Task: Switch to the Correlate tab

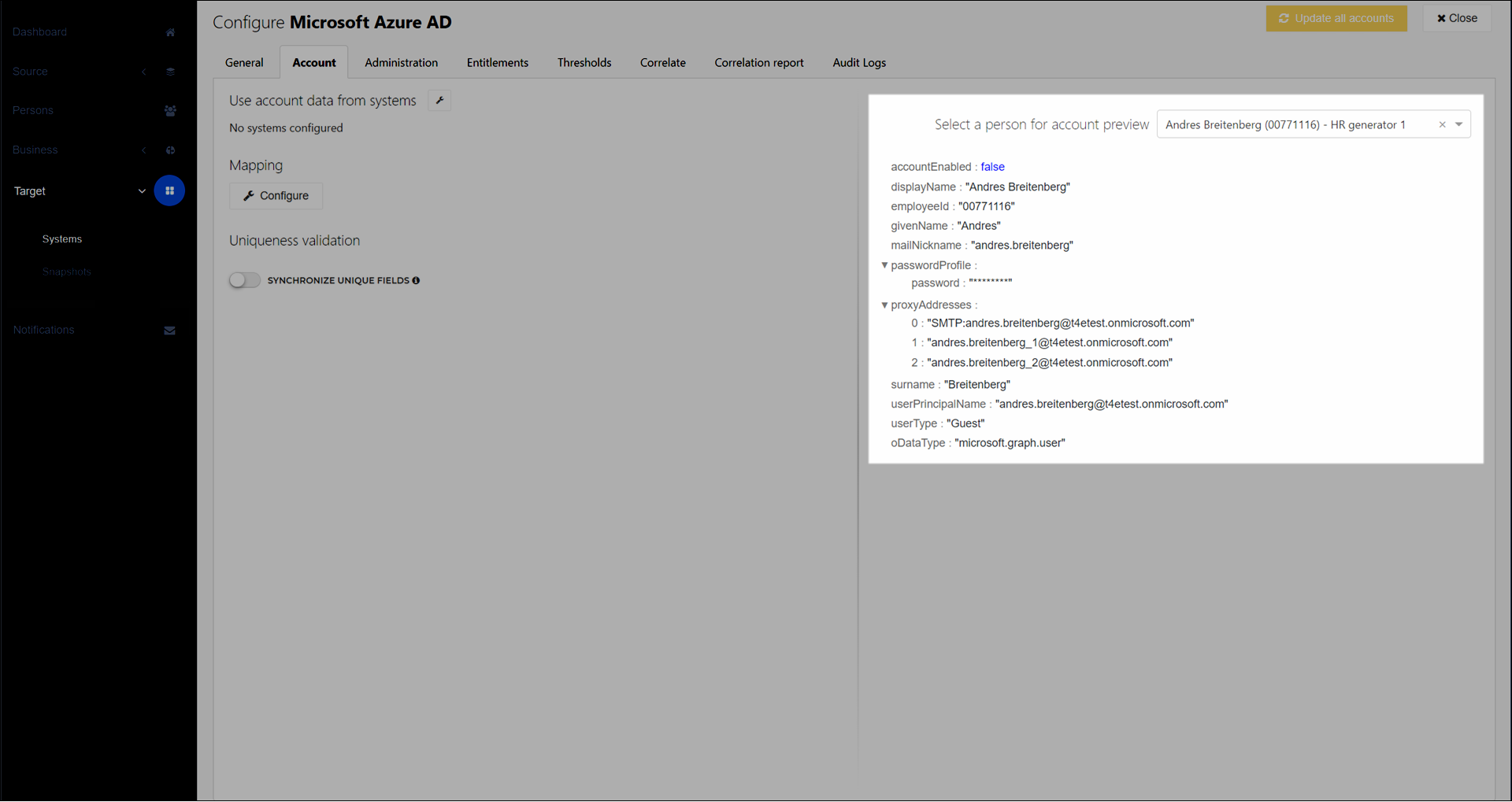Action: point(663,63)
